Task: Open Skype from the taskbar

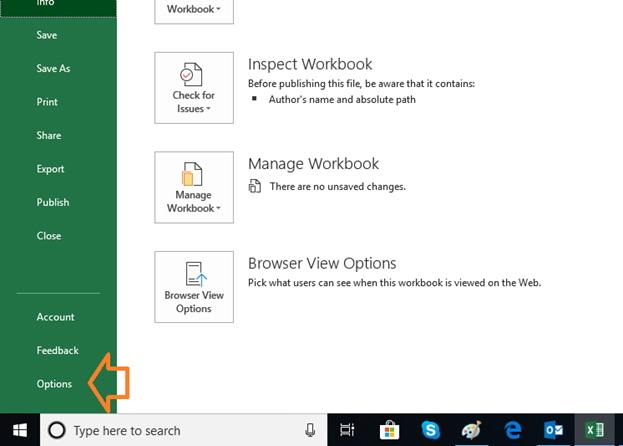Action: [x=428, y=430]
